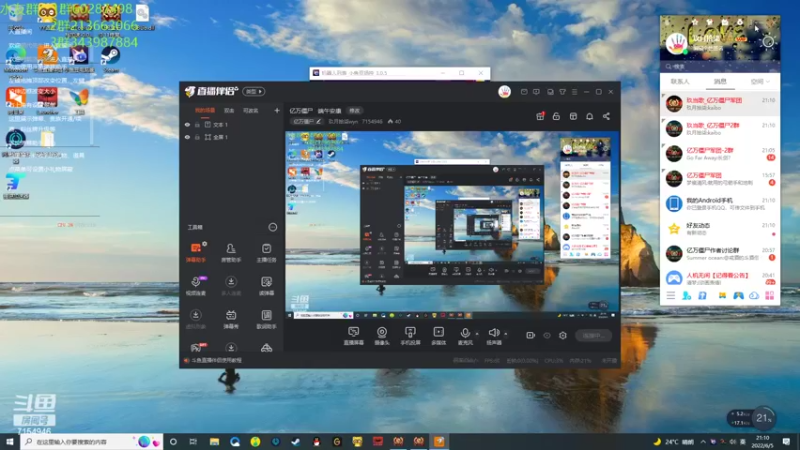This screenshot has width=800, height=450.
Task: Add a 直播屏幕 screen capture source
Action: [x=354, y=336]
